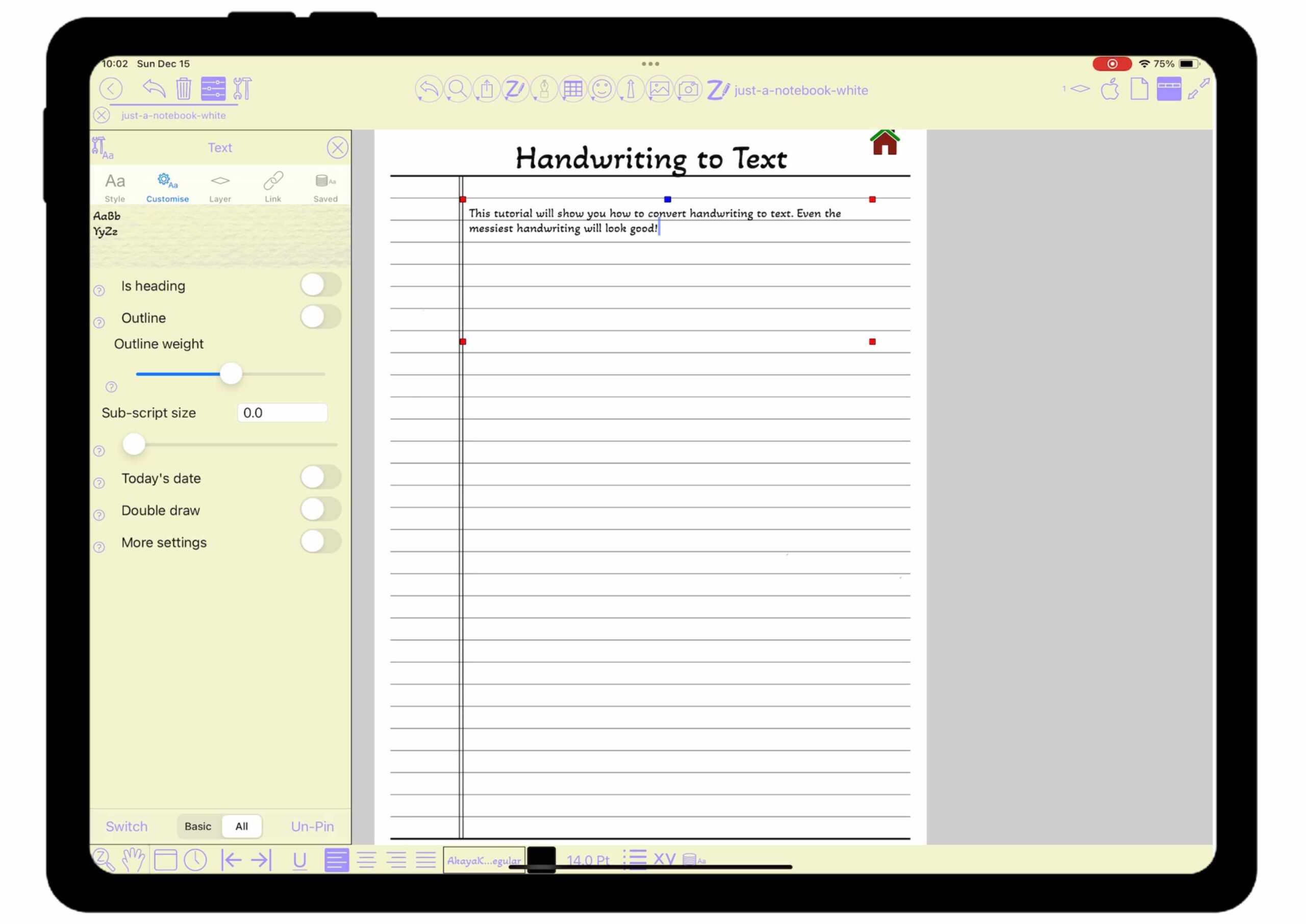Image resolution: width=1306 pixels, height=924 pixels.
Task: Click the share export icon
Action: (x=486, y=89)
